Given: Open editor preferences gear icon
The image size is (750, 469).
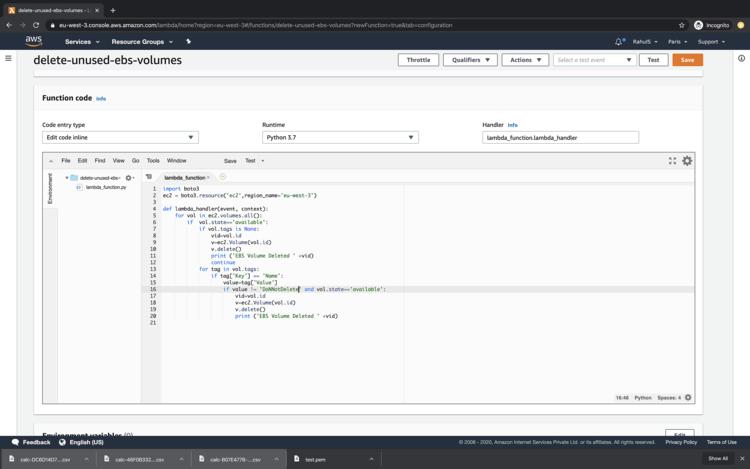Looking at the screenshot, I should (x=687, y=160).
